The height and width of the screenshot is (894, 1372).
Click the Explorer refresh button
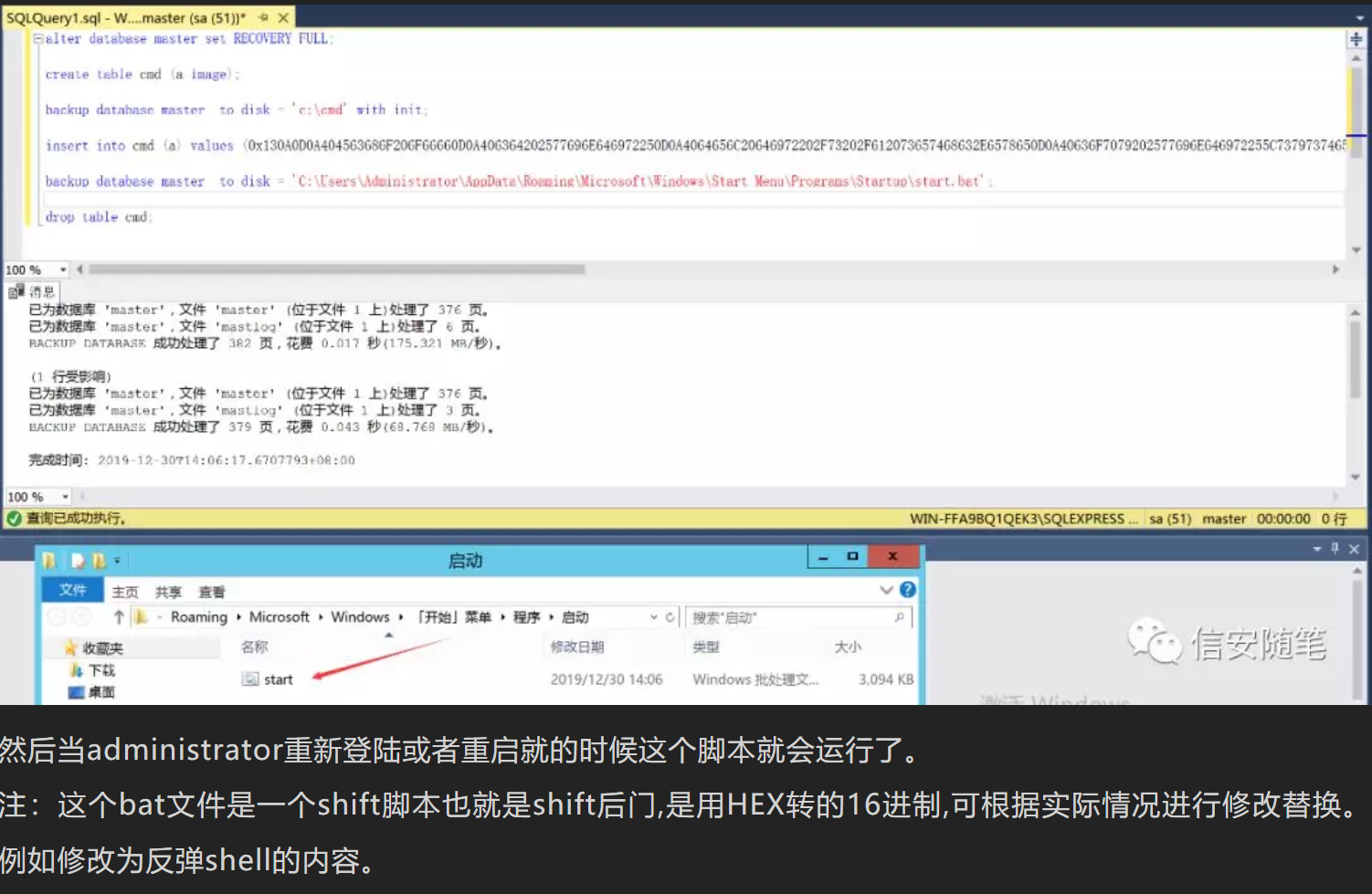tap(670, 617)
